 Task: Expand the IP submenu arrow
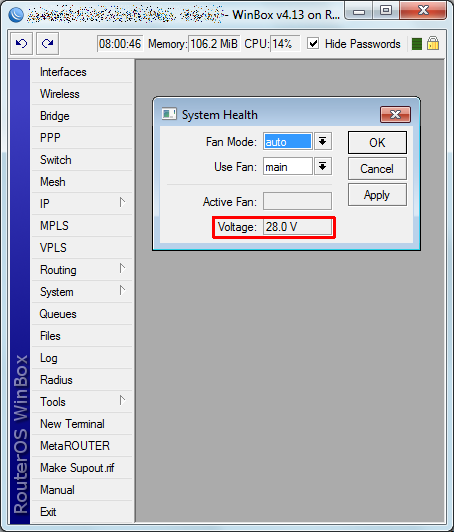(x=122, y=203)
